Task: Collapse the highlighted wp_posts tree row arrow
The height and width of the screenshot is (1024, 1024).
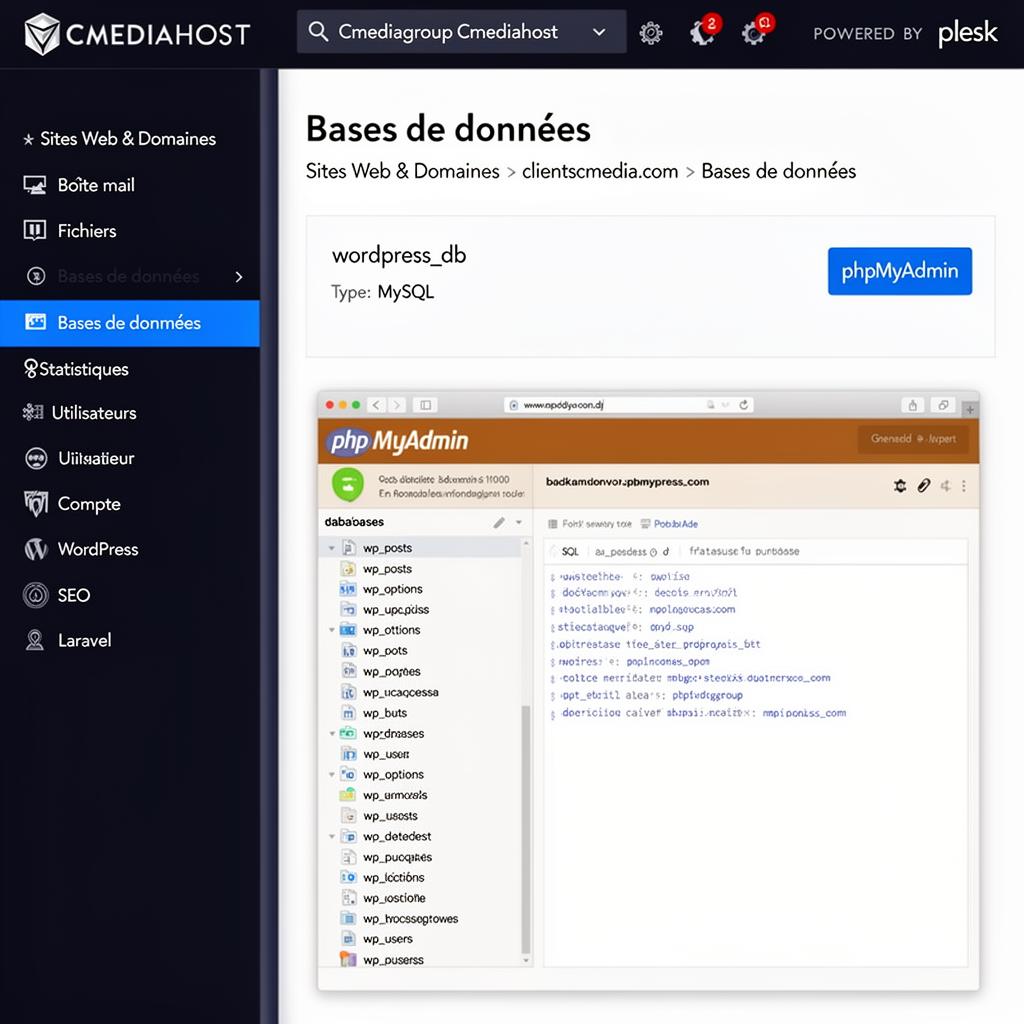Action: (x=332, y=548)
